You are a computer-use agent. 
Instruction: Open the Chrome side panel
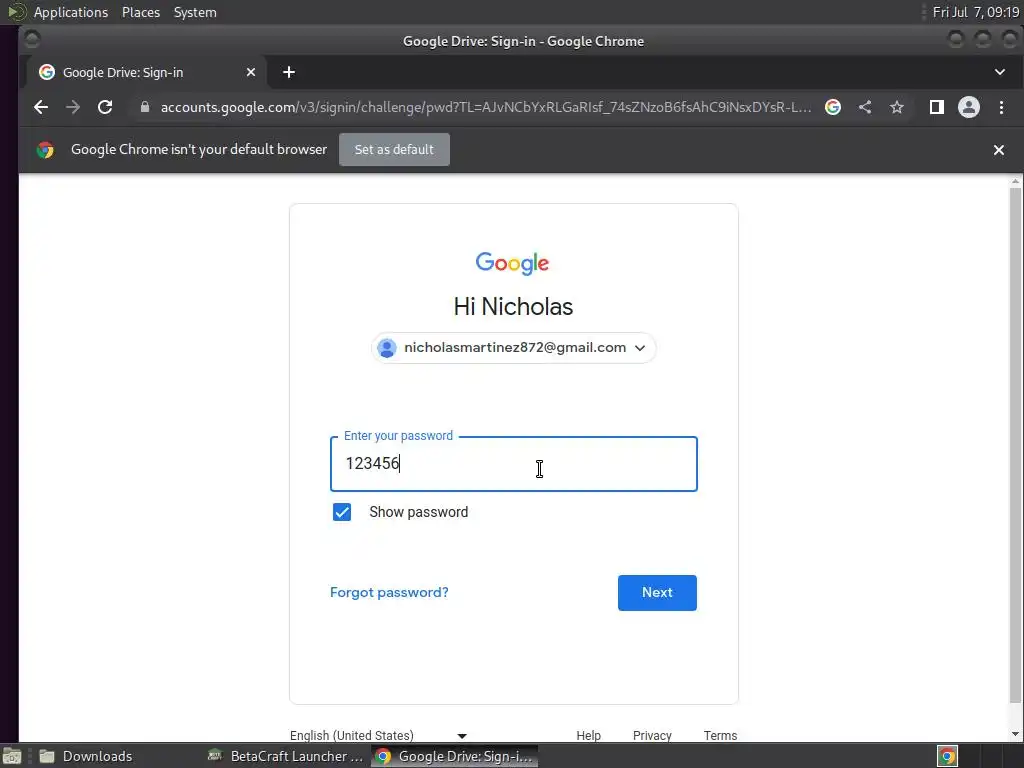coord(936,107)
